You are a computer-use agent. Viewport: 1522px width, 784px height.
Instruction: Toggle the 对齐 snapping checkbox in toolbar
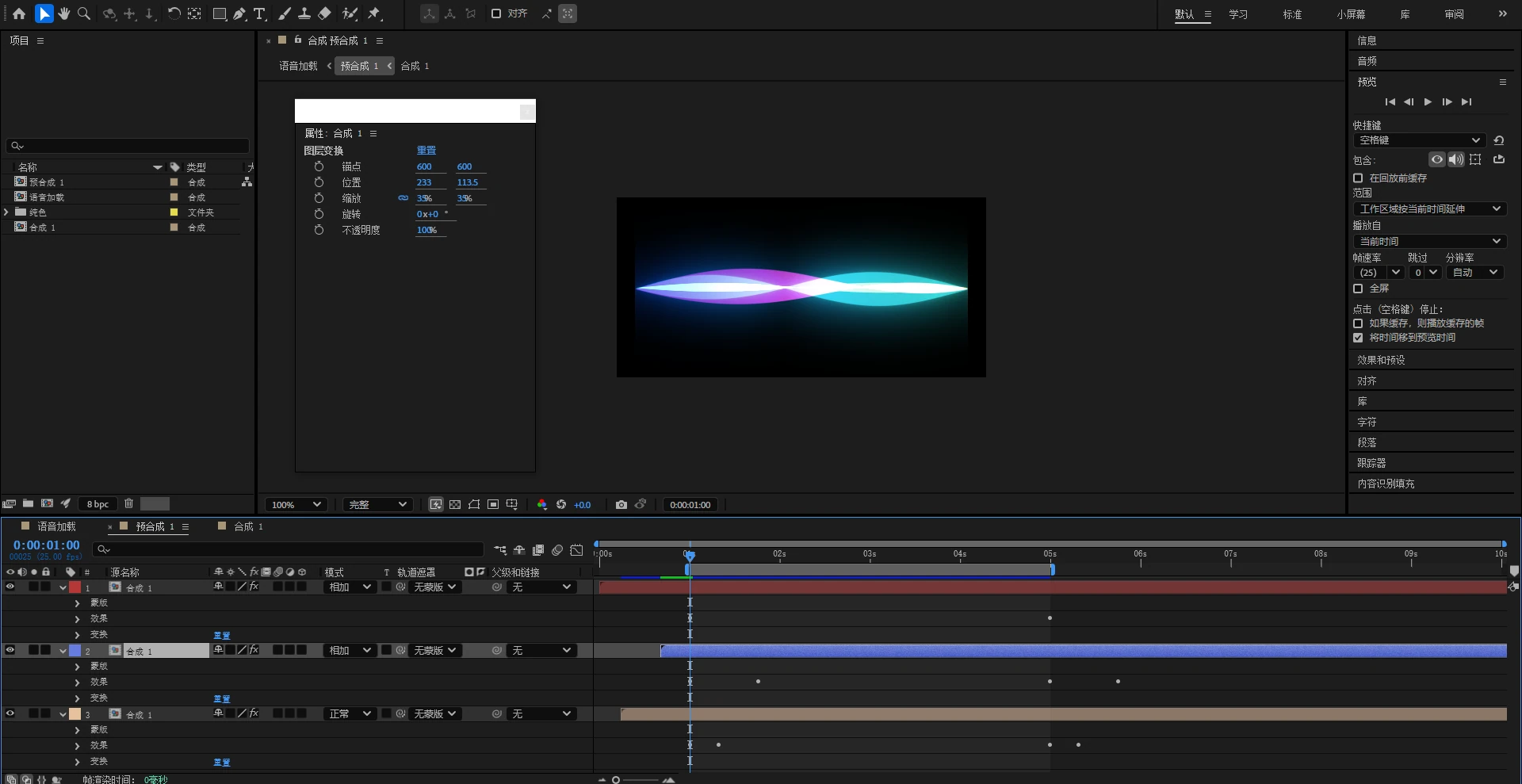(496, 13)
